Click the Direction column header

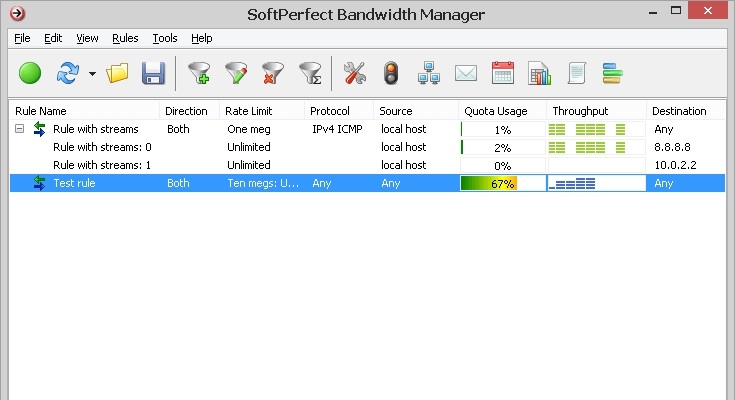point(189,111)
